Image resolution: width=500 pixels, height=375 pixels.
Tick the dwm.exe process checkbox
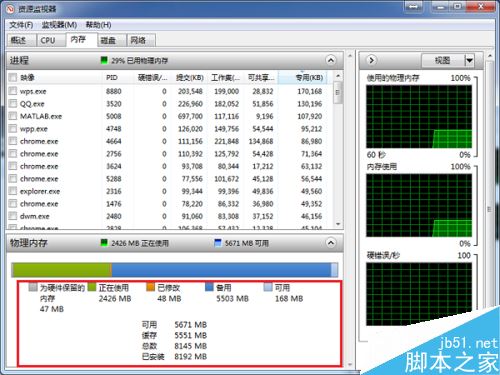pyautogui.click(x=13, y=216)
